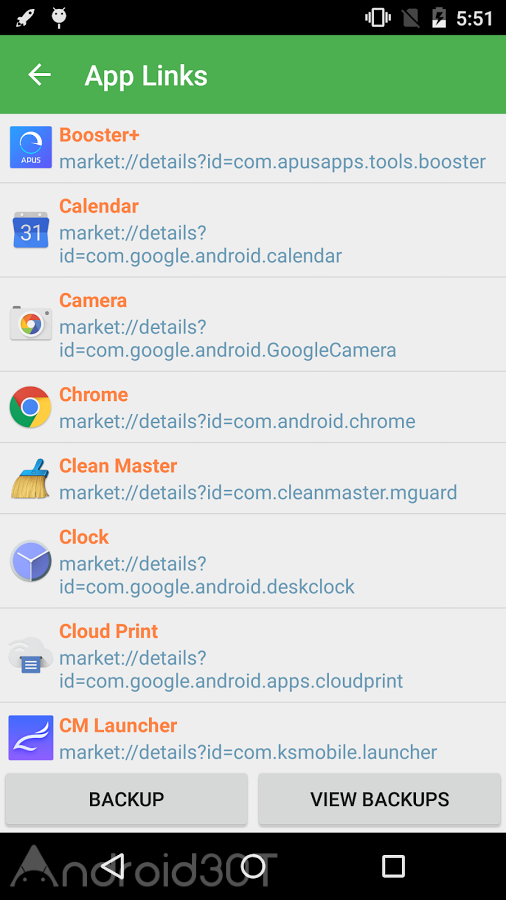This screenshot has width=506, height=900.
Task: Tap the Cloud Print icon
Action: coord(31,655)
